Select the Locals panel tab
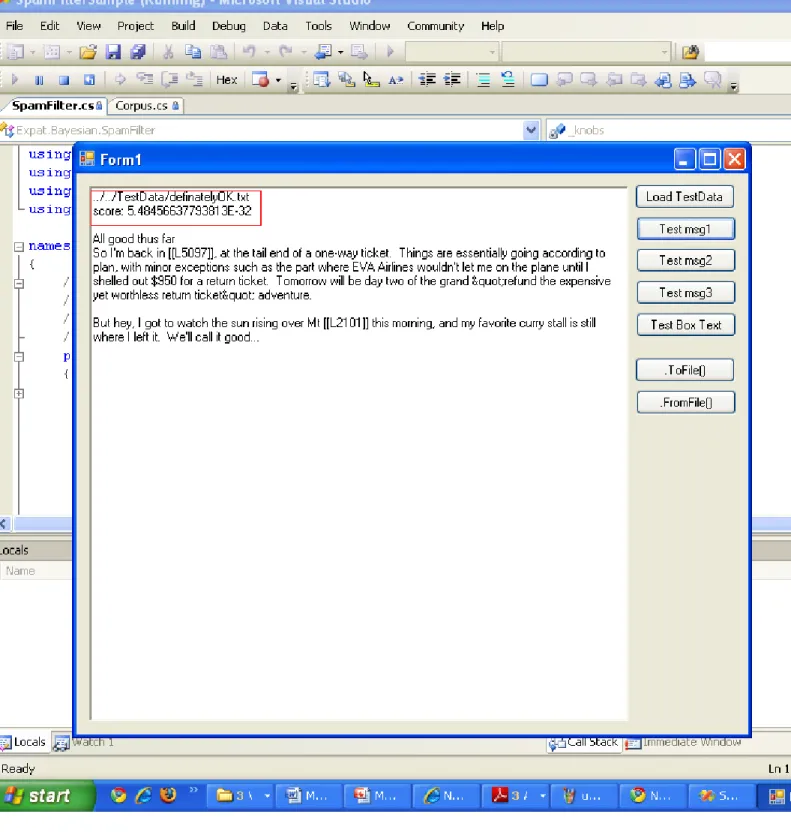The image size is (791, 832). [24, 742]
